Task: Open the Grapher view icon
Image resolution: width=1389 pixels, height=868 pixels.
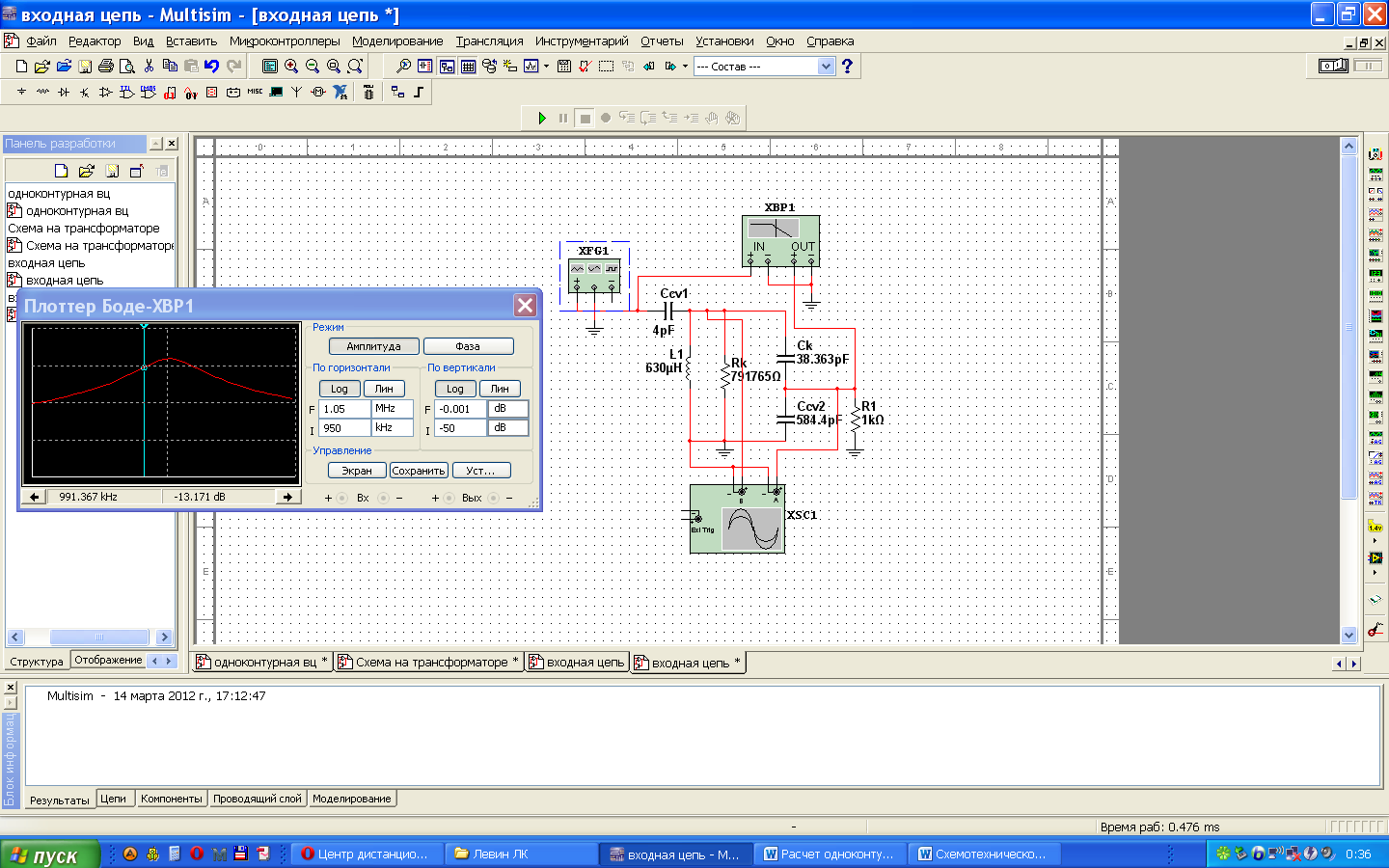Action: [531, 67]
